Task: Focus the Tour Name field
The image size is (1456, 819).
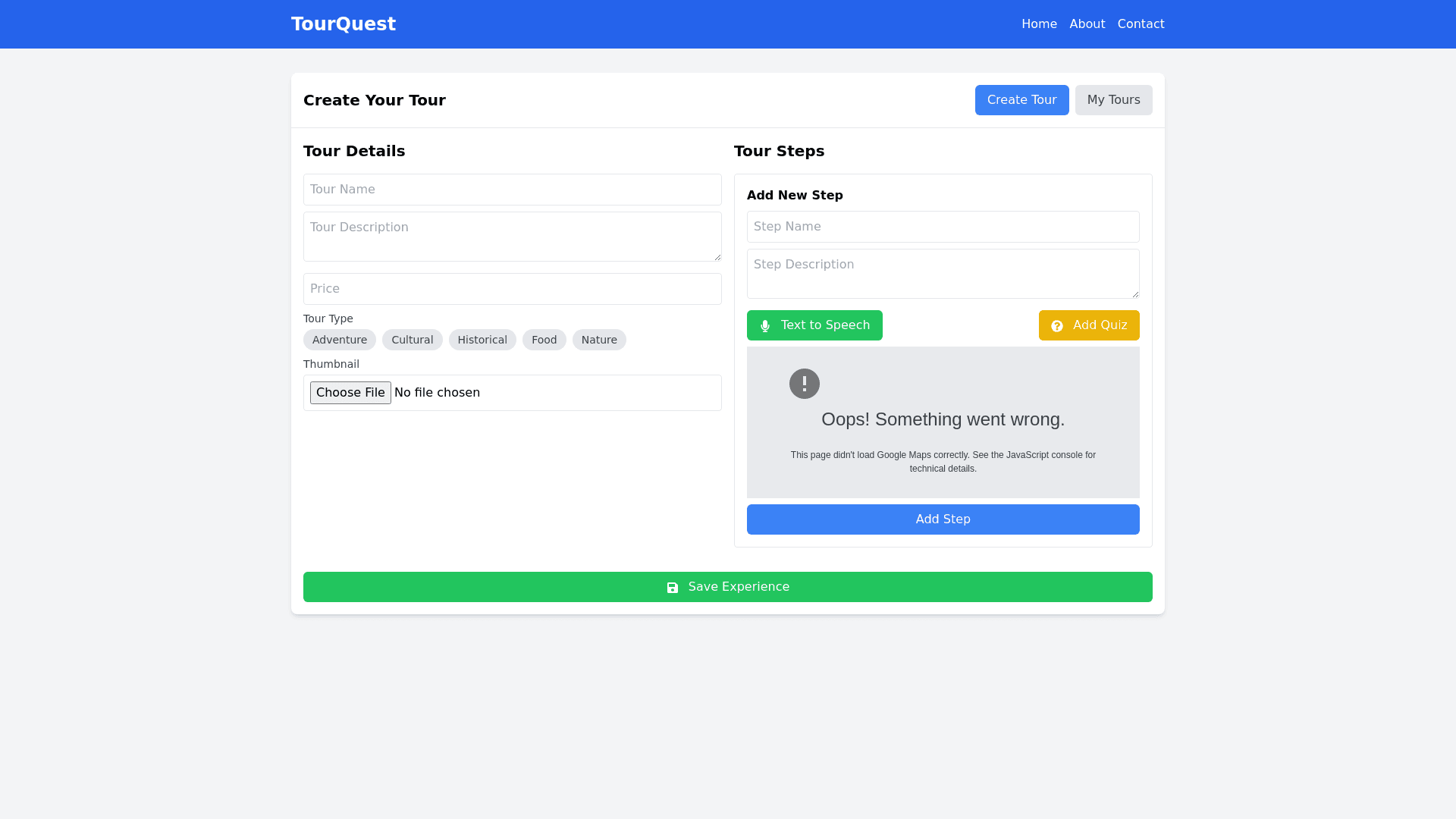Action: pos(512,190)
